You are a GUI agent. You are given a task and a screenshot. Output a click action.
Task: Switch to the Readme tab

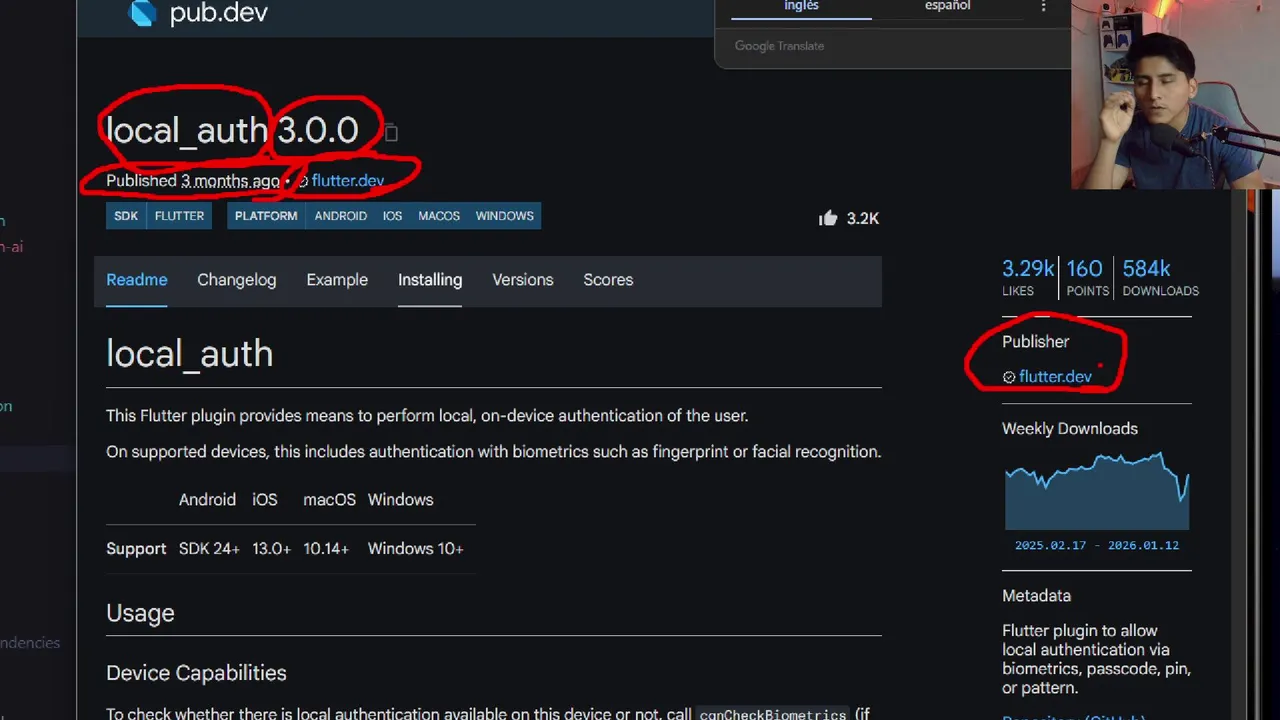pyautogui.click(x=137, y=280)
